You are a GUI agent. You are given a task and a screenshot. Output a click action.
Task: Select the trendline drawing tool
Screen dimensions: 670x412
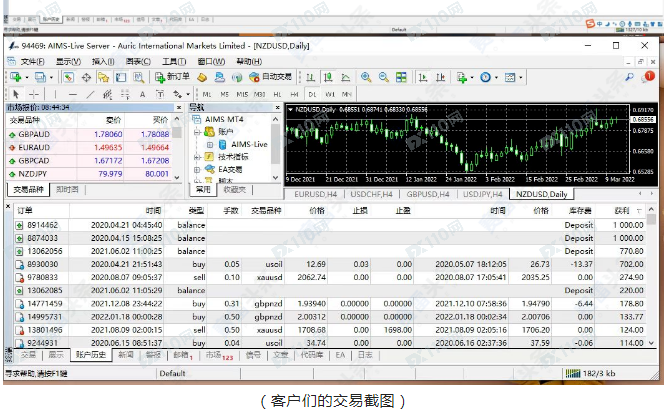(x=91, y=94)
